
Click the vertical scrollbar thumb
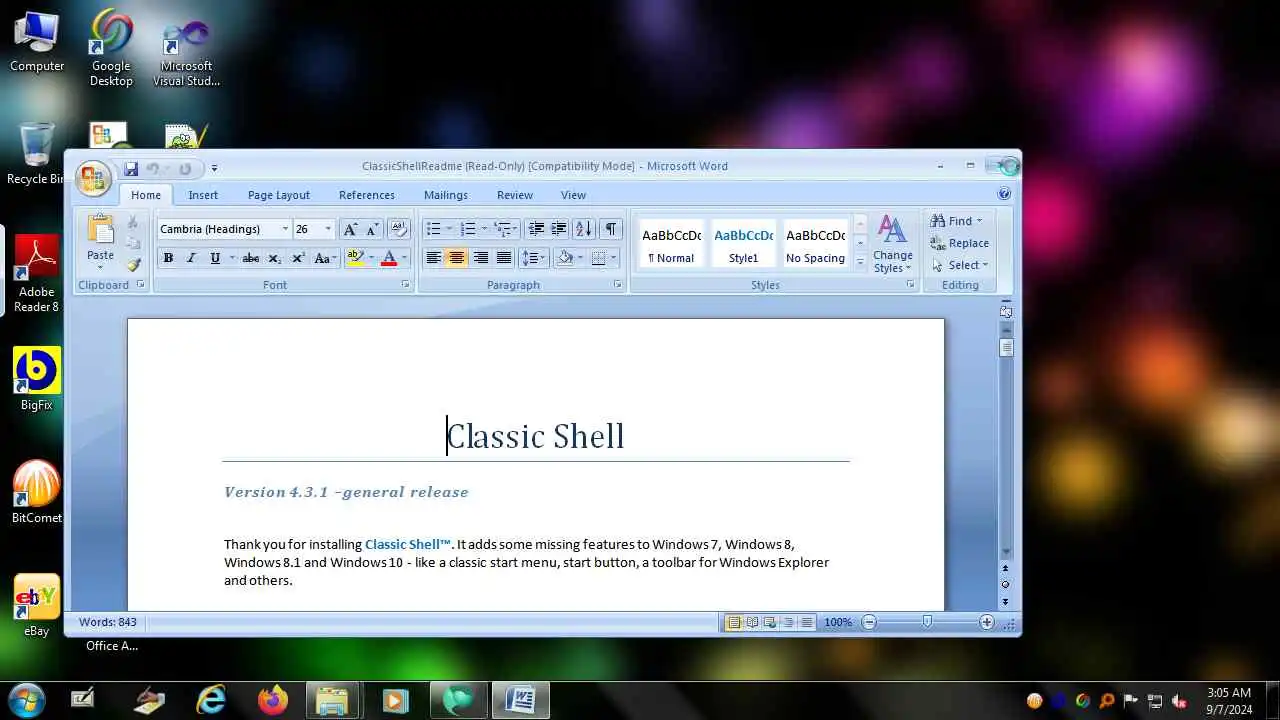coord(1006,348)
